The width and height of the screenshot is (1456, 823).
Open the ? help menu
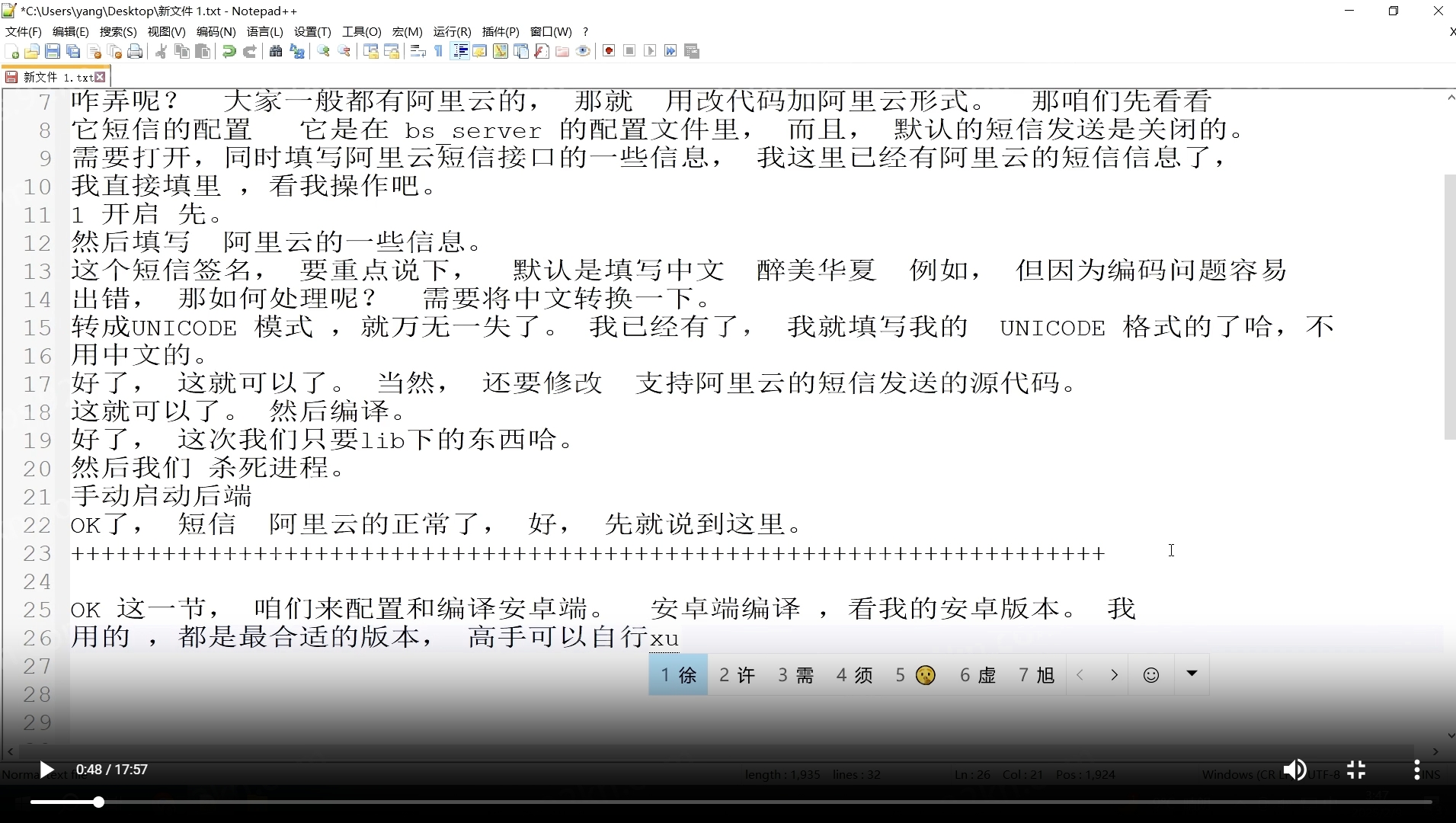click(585, 31)
